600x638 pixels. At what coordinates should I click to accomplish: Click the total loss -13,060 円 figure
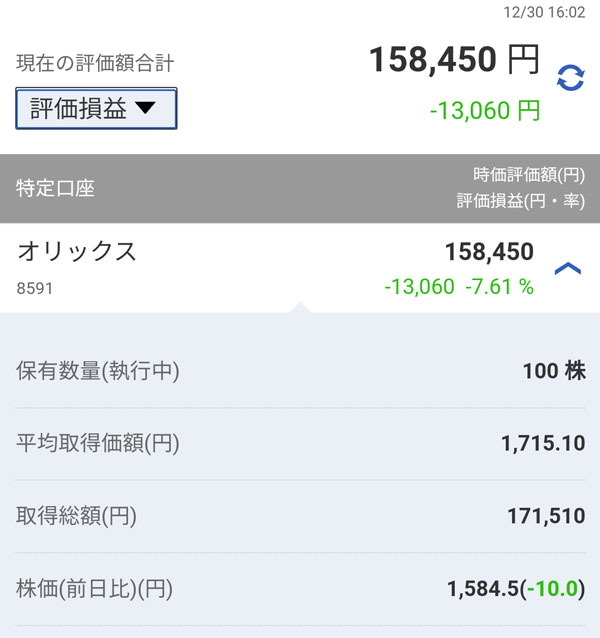click(484, 111)
